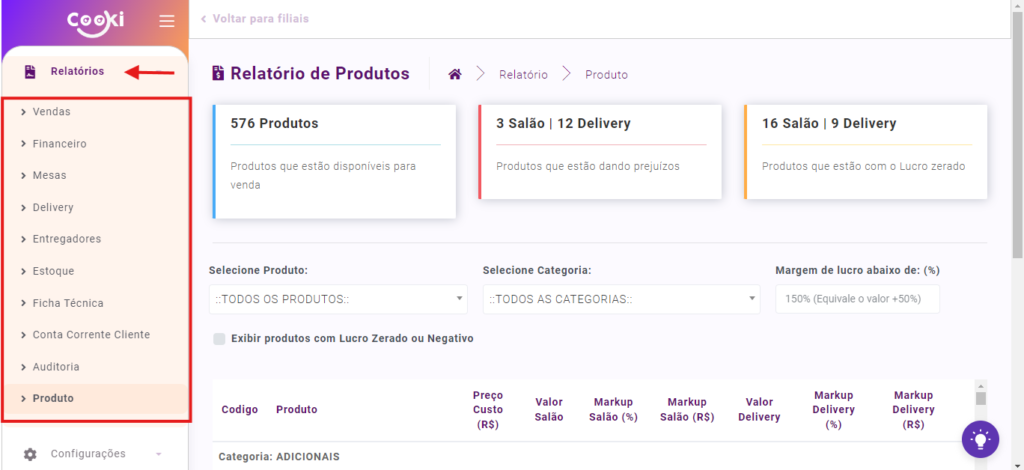The width and height of the screenshot is (1024, 470).
Task: Click the Auditoria sidebar item
Action: pos(56,367)
